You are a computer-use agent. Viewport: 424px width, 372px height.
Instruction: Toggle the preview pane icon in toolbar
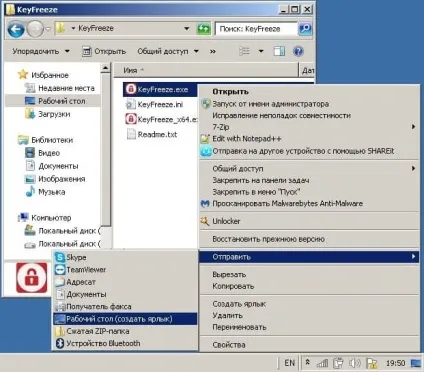279,51
